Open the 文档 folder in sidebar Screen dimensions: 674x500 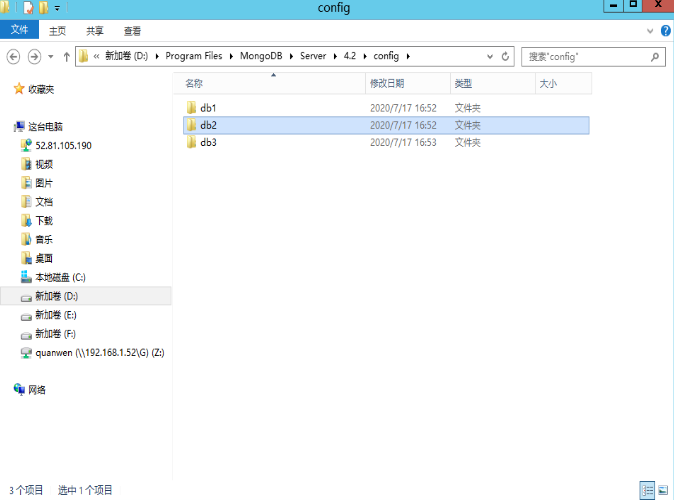[37, 202]
